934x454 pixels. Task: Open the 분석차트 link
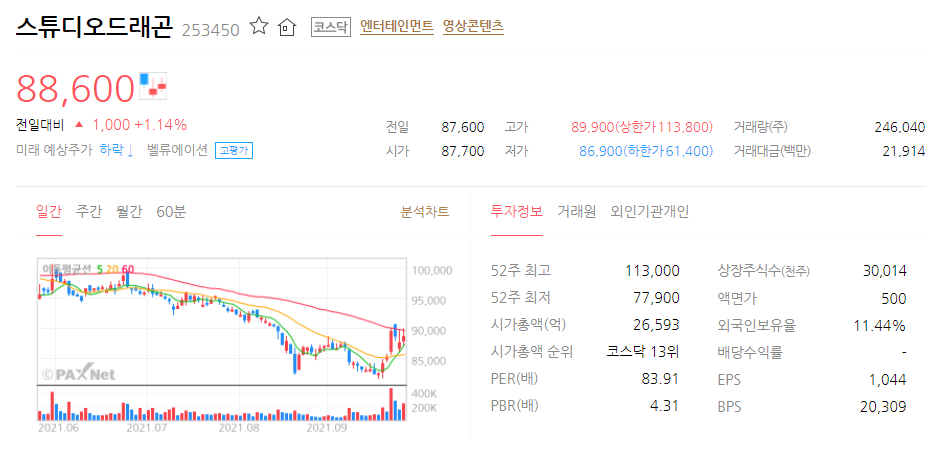click(x=425, y=212)
